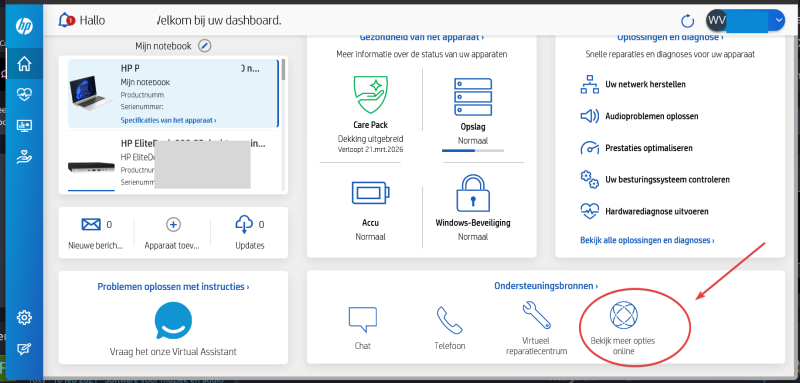Viewport: 800px width, 383px height.
Task: Click Uw netwerk herstellen
Action: click(x=645, y=84)
